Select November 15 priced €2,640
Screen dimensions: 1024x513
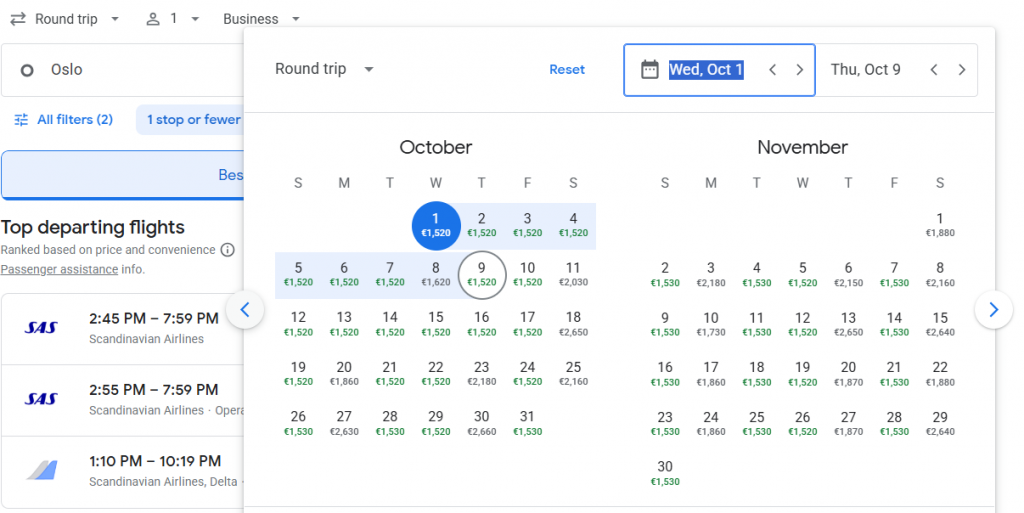pyautogui.click(x=940, y=324)
